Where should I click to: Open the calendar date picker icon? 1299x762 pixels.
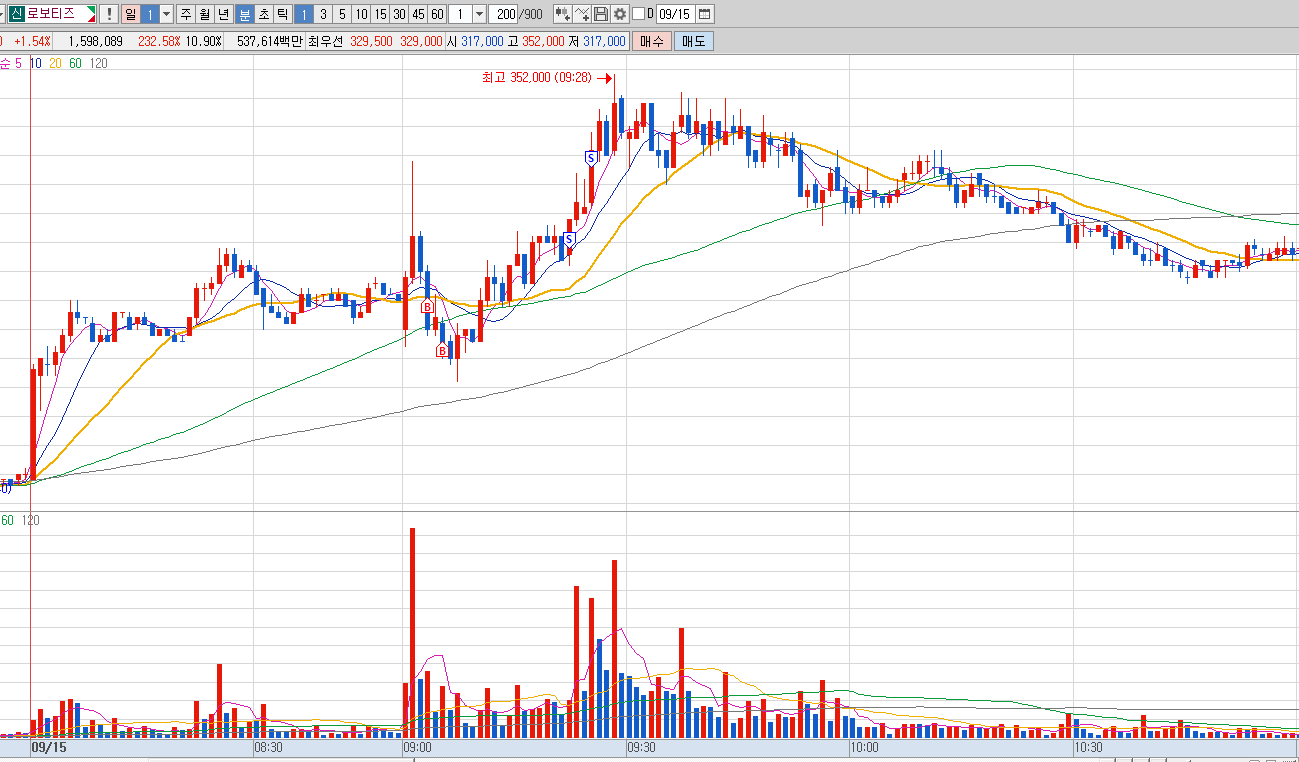[705, 14]
